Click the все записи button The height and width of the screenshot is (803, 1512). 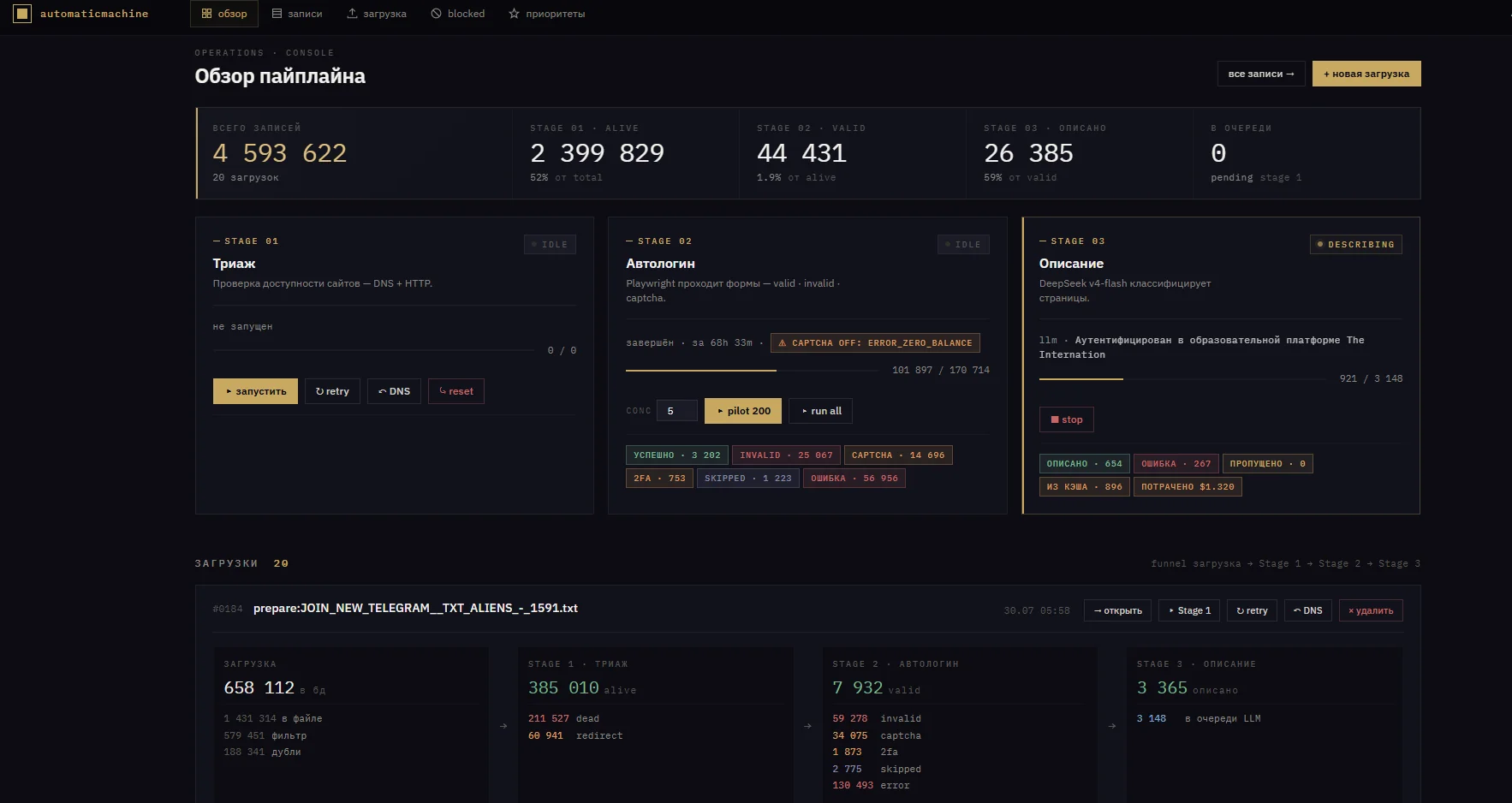(x=1261, y=74)
